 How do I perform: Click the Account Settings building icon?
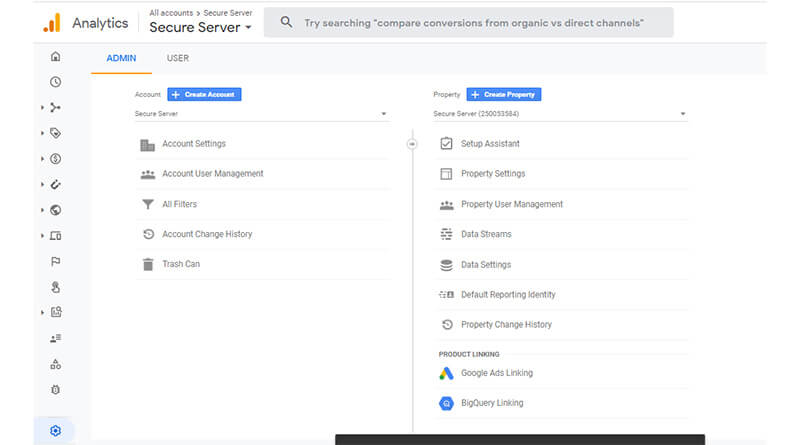147,145
